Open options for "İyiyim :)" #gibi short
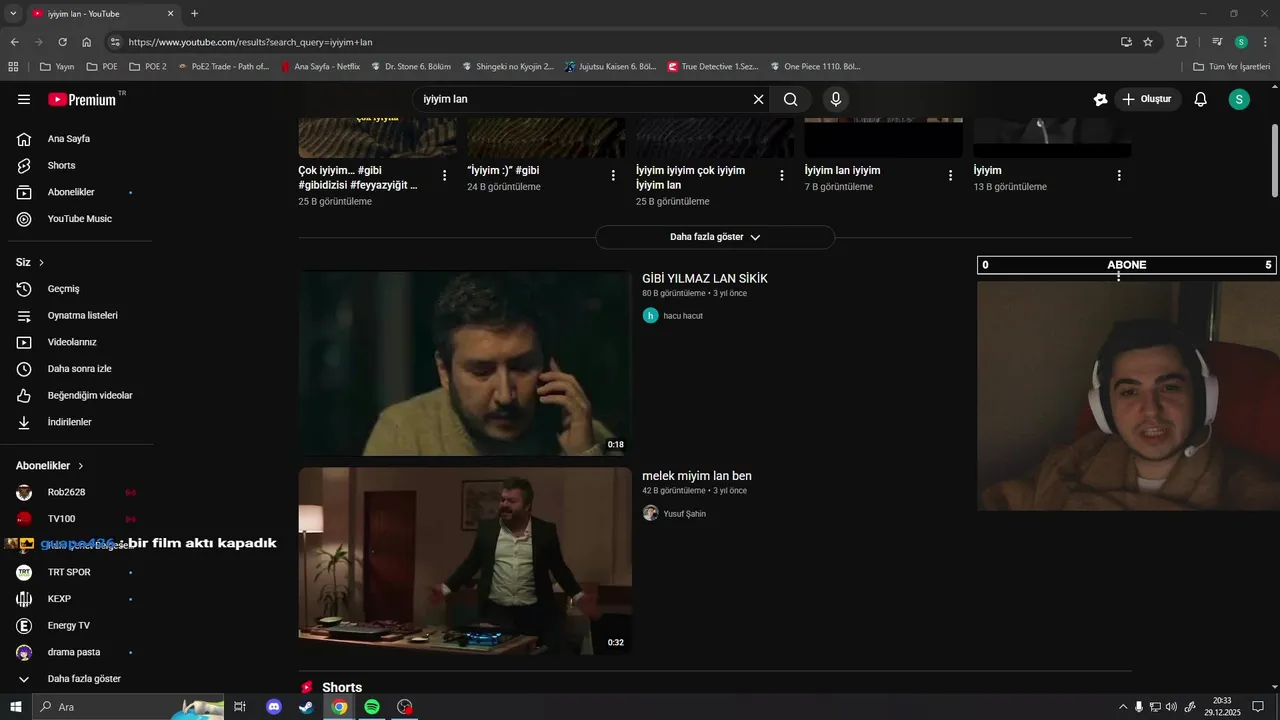 [x=613, y=175]
